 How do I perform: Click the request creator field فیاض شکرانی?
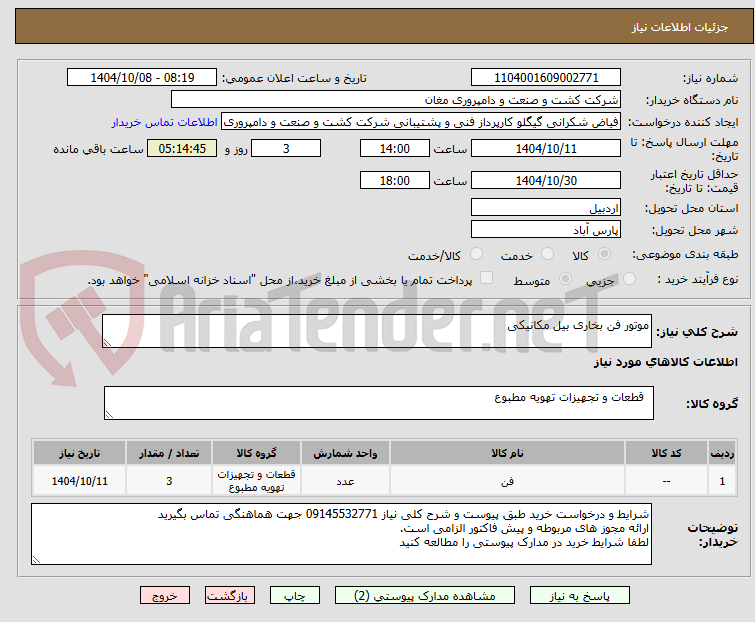pyautogui.click(x=421, y=122)
